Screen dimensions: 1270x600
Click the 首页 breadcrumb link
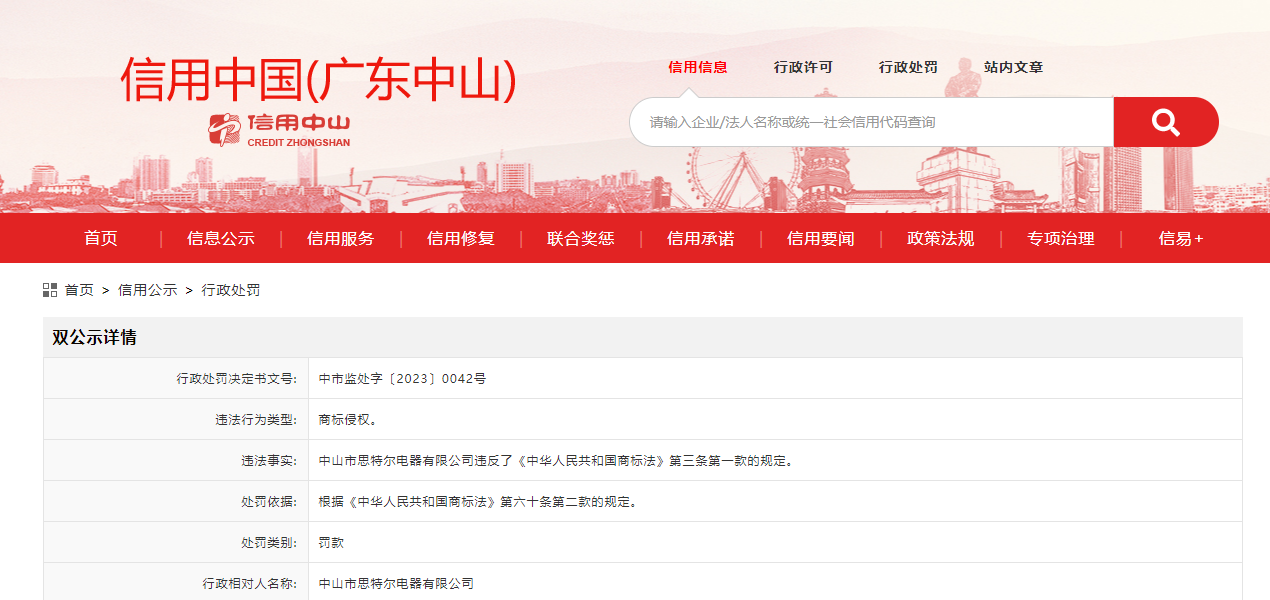point(79,290)
